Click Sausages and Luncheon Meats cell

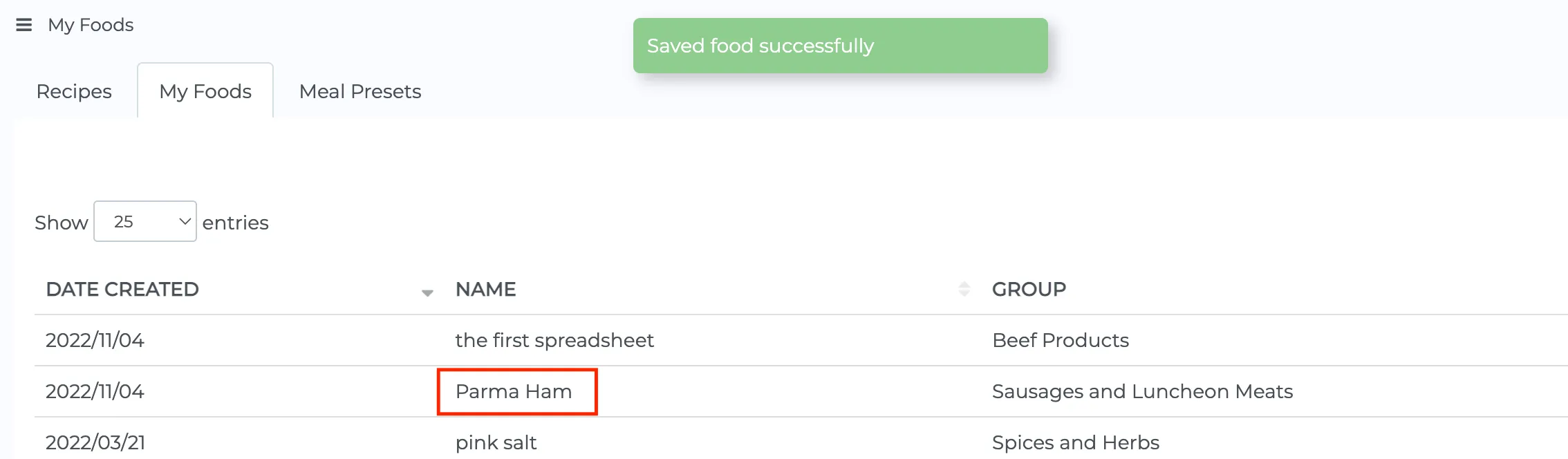(x=1142, y=391)
